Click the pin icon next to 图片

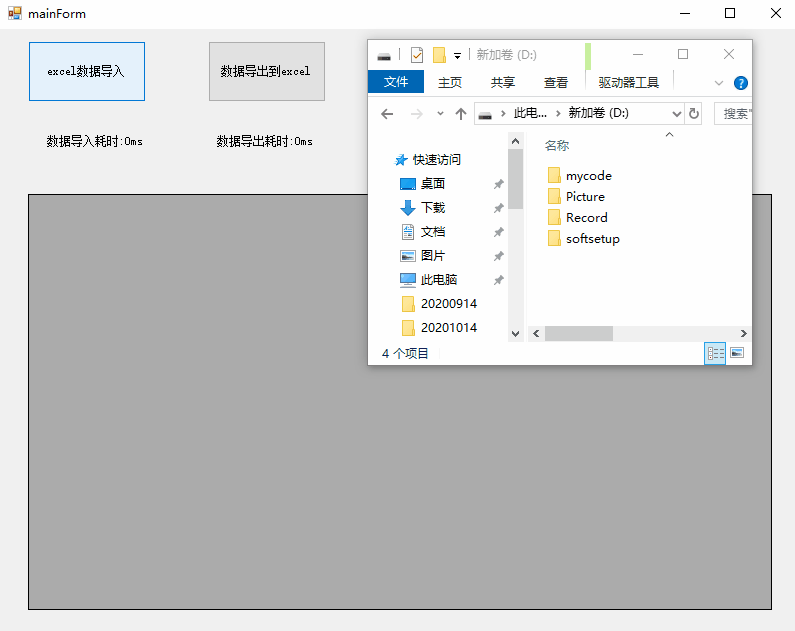(x=499, y=256)
